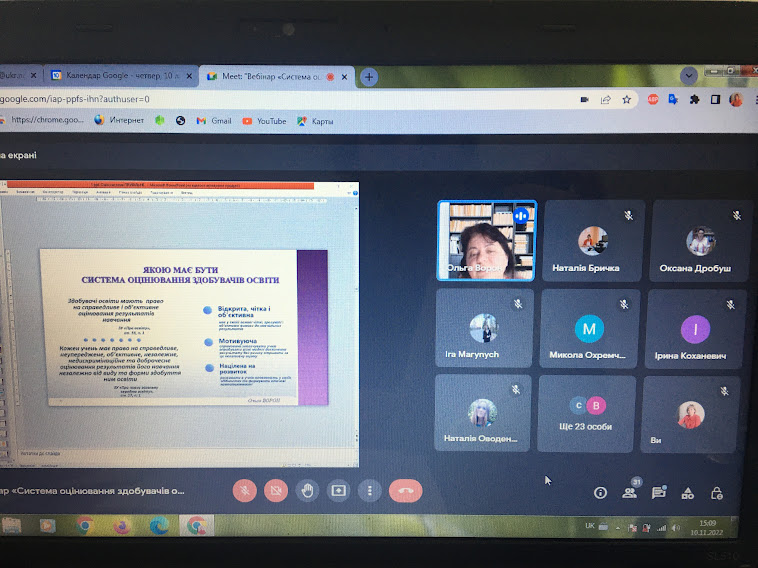
Task: Open a new browser tab
Action: click(x=369, y=77)
